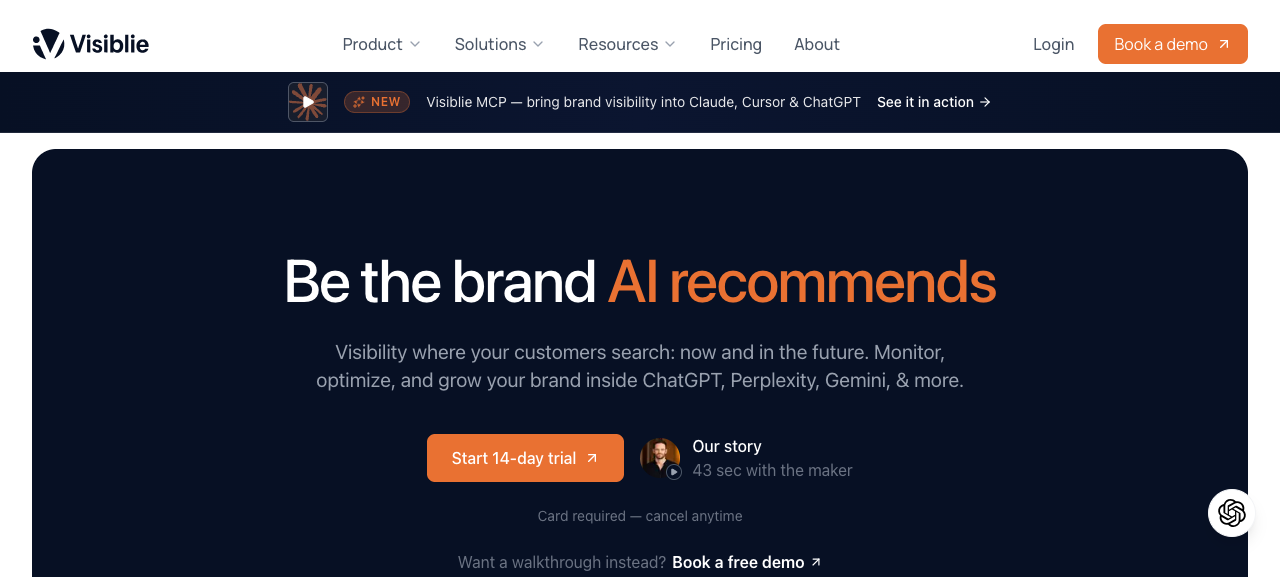Expand the Solutions dropdown menu
The height and width of the screenshot is (577, 1280).
(499, 44)
